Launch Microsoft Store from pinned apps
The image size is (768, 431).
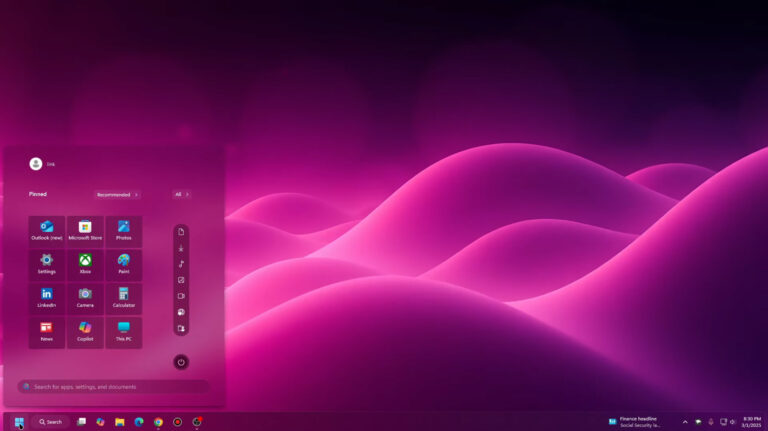(85, 231)
